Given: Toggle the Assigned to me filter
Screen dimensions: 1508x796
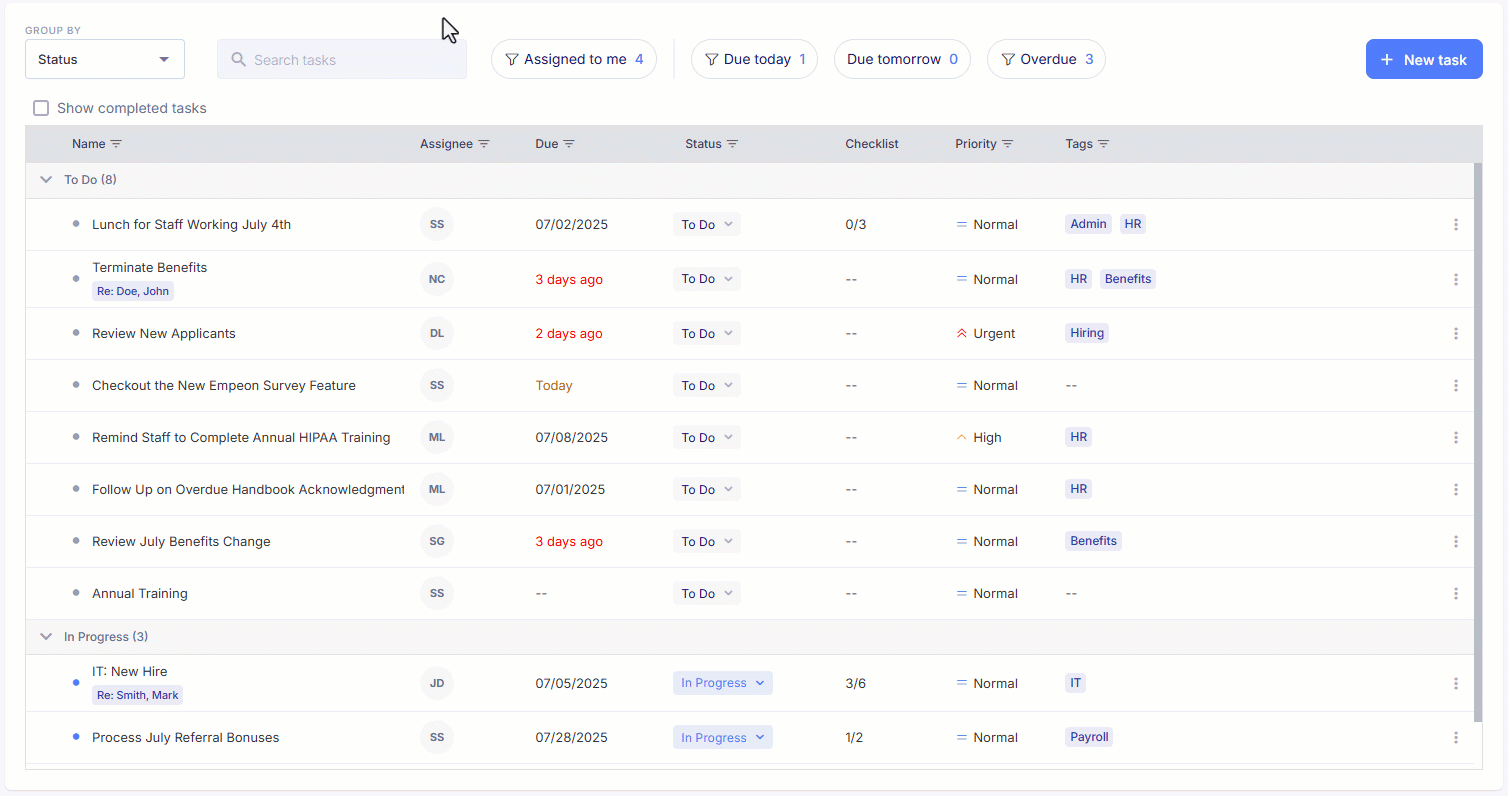Looking at the screenshot, I should pyautogui.click(x=574, y=59).
